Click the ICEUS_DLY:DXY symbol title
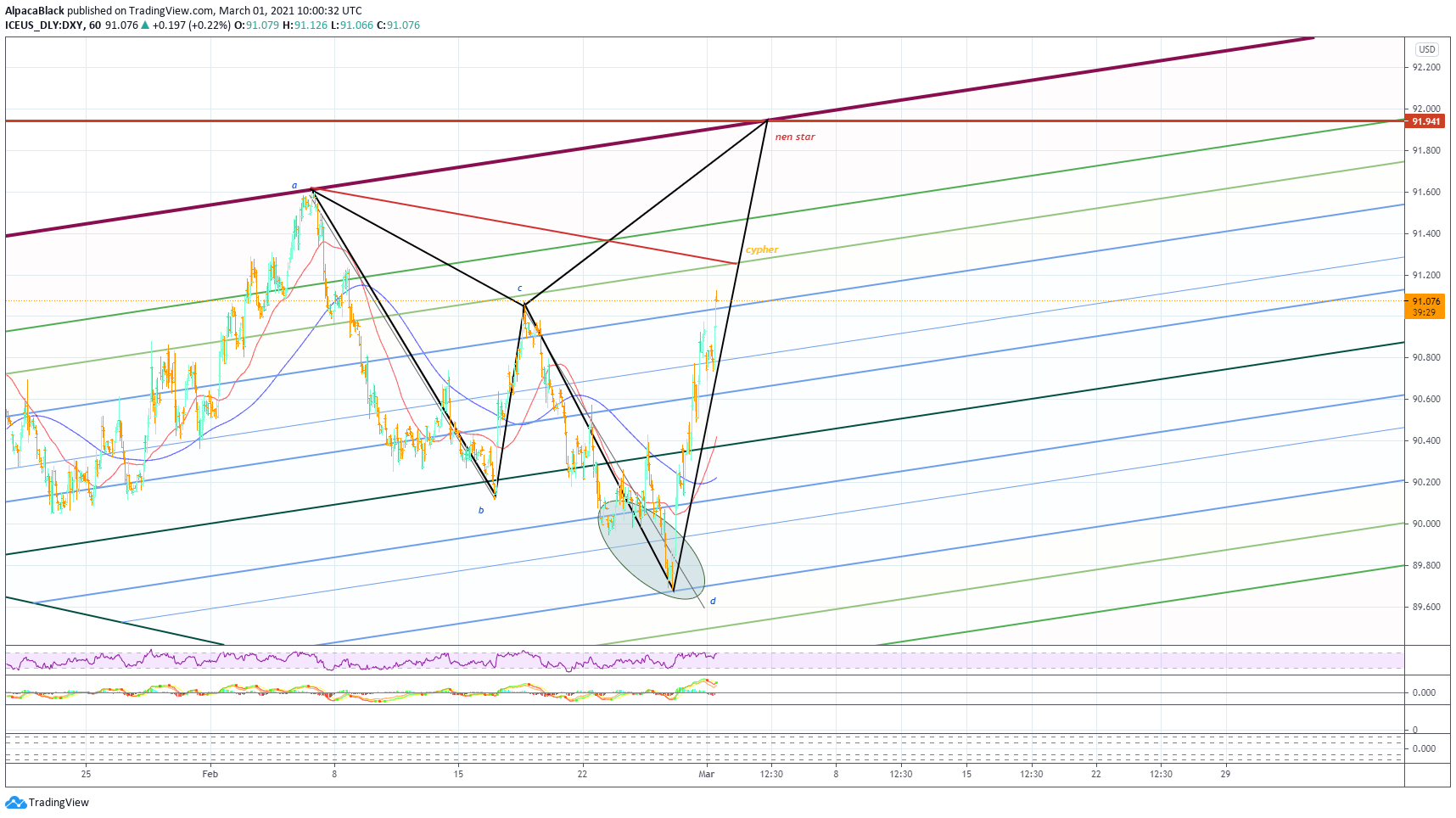The width and height of the screenshot is (1456, 818). click(x=45, y=25)
